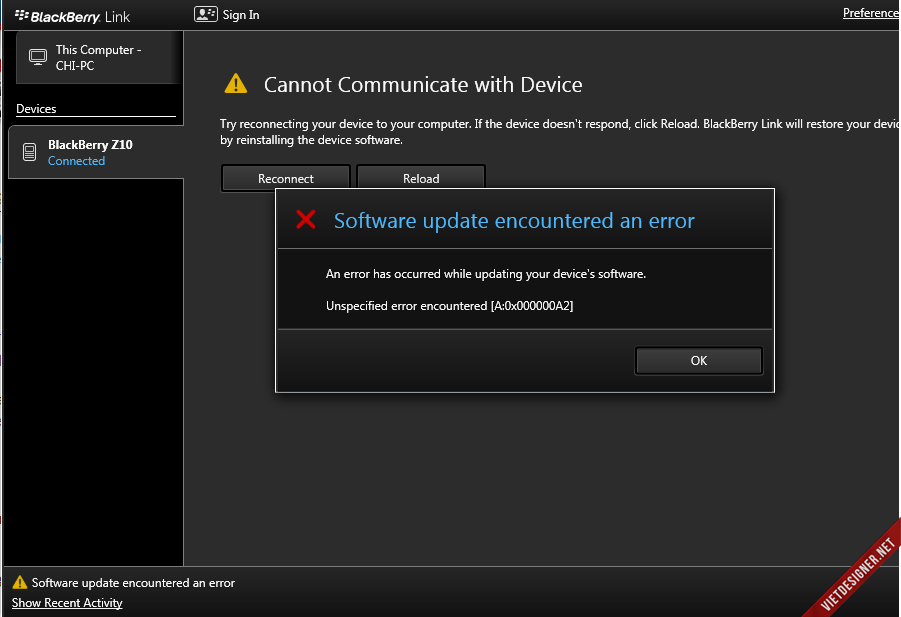
Task: Select the BlackBerry Z10 device
Action: [96, 152]
